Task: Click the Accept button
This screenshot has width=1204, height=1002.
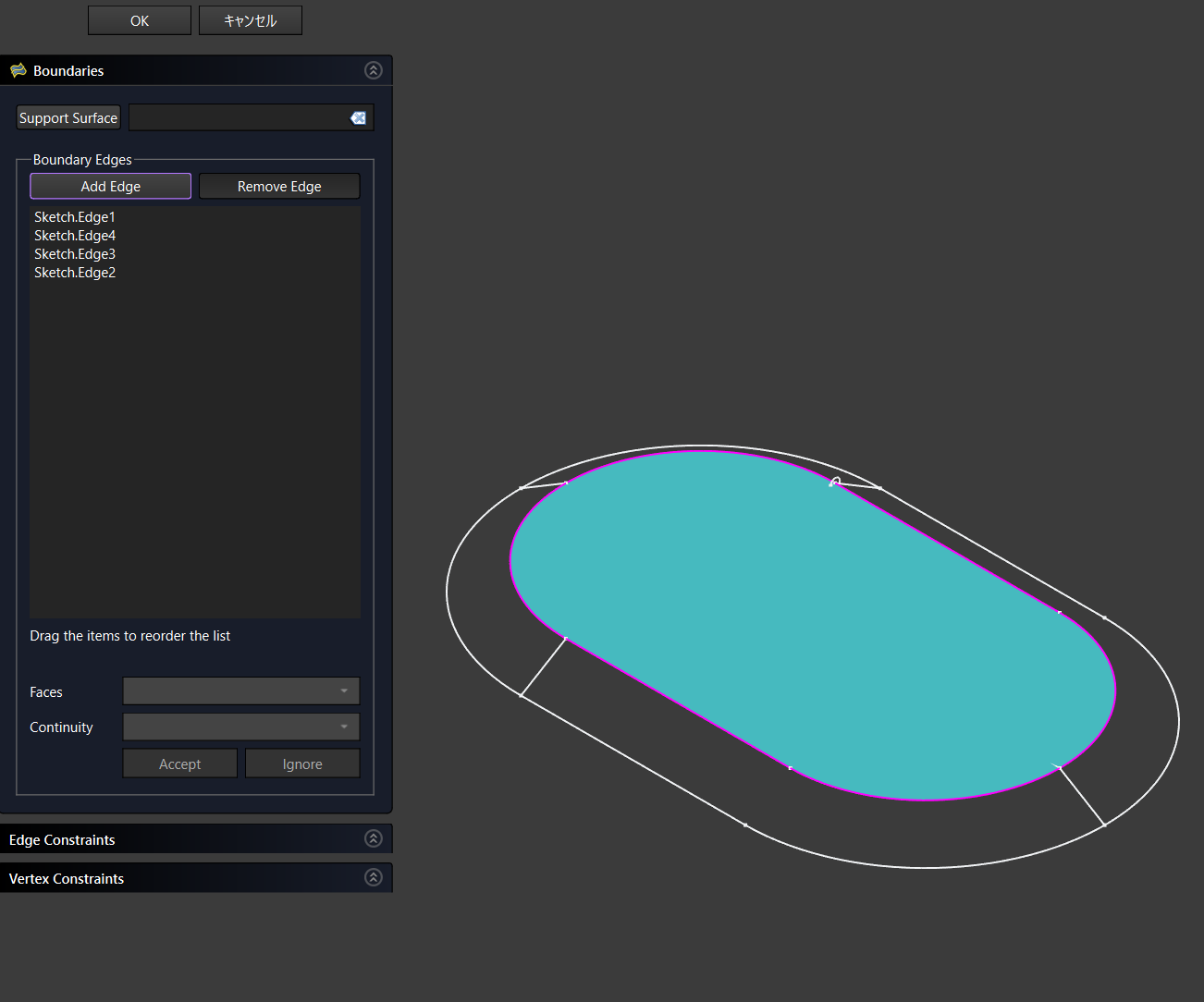Action: pos(179,764)
